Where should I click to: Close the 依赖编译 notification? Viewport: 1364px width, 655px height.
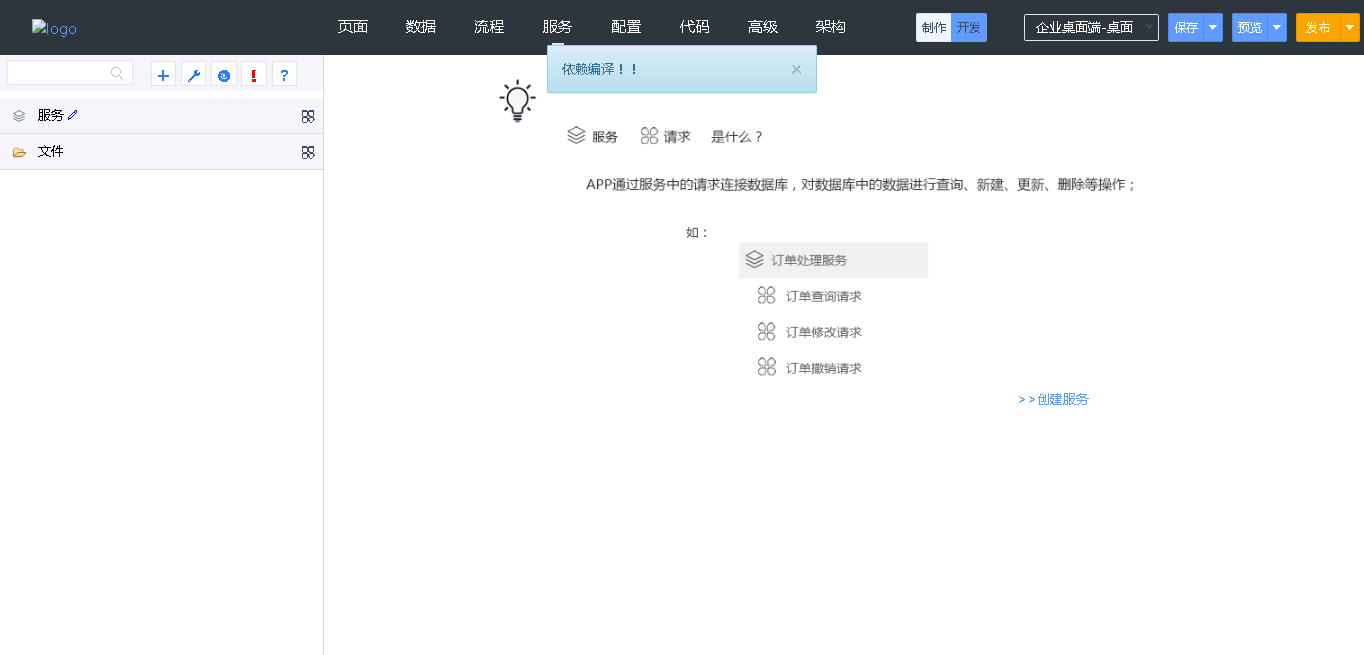point(796,69)
